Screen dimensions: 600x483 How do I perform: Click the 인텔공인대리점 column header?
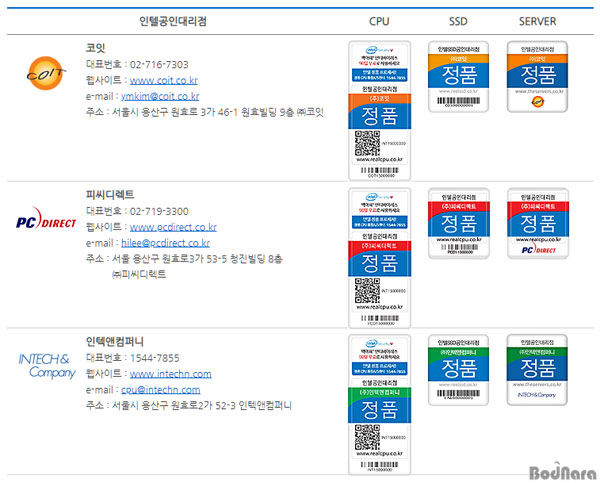coord(173,21)
